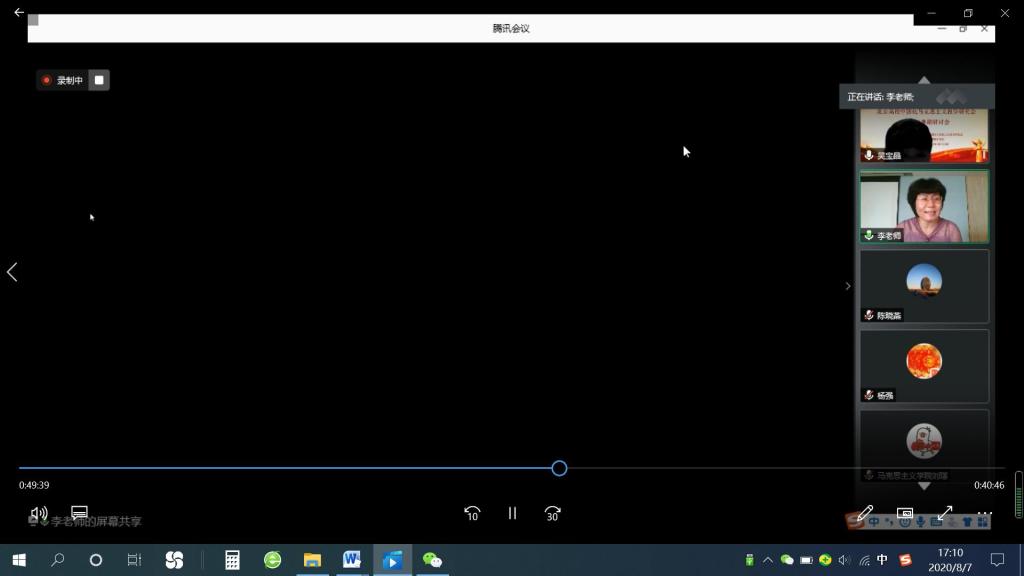Stop recording with the square button
1024x576 pixels.
click(99, 80)
